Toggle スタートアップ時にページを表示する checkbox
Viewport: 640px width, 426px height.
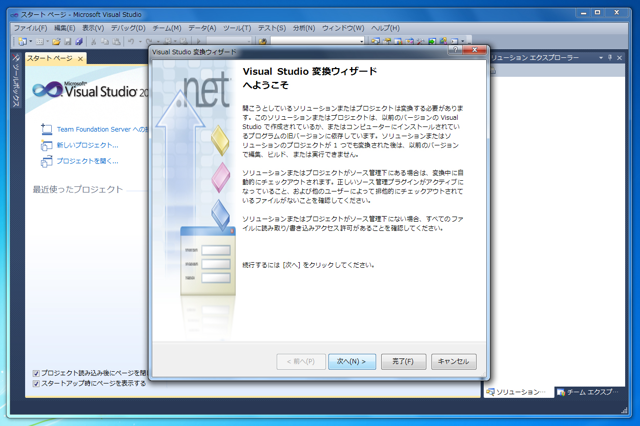click(x=36, y=384)
